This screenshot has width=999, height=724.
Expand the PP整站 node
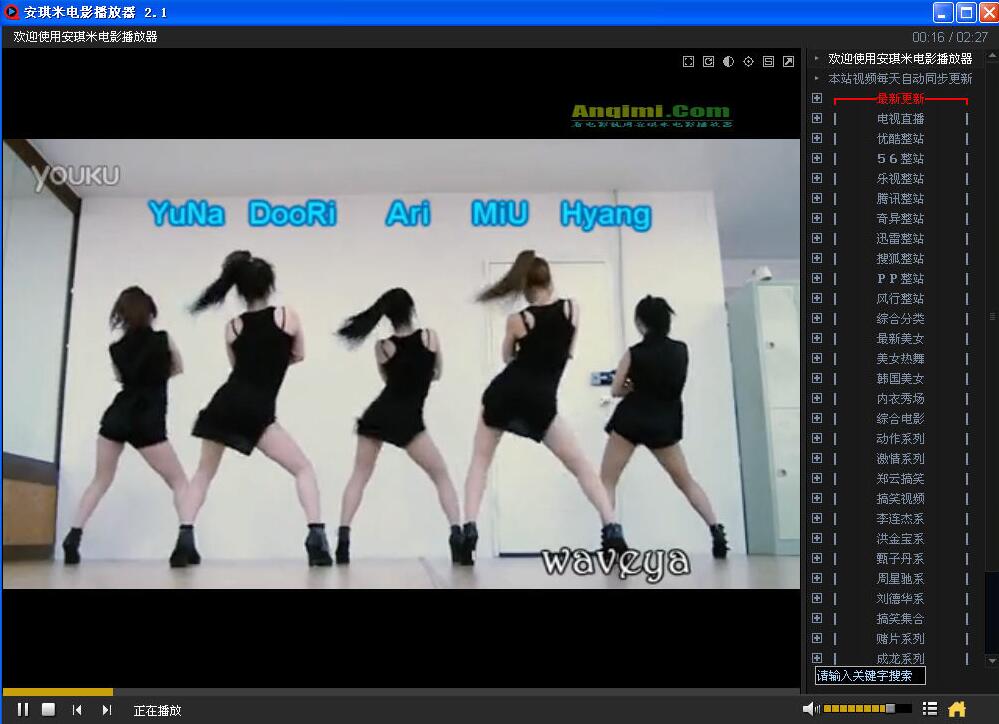(817, 278)
